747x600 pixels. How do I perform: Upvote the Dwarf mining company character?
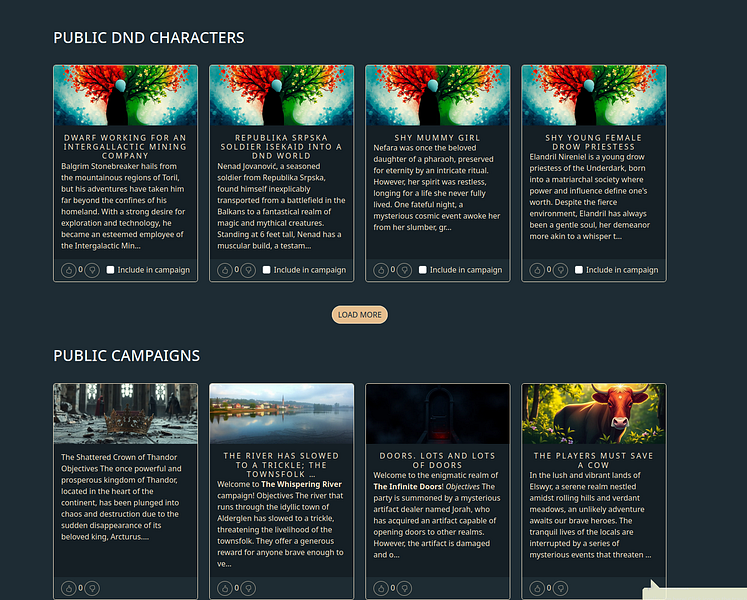(x=69, y=270)
